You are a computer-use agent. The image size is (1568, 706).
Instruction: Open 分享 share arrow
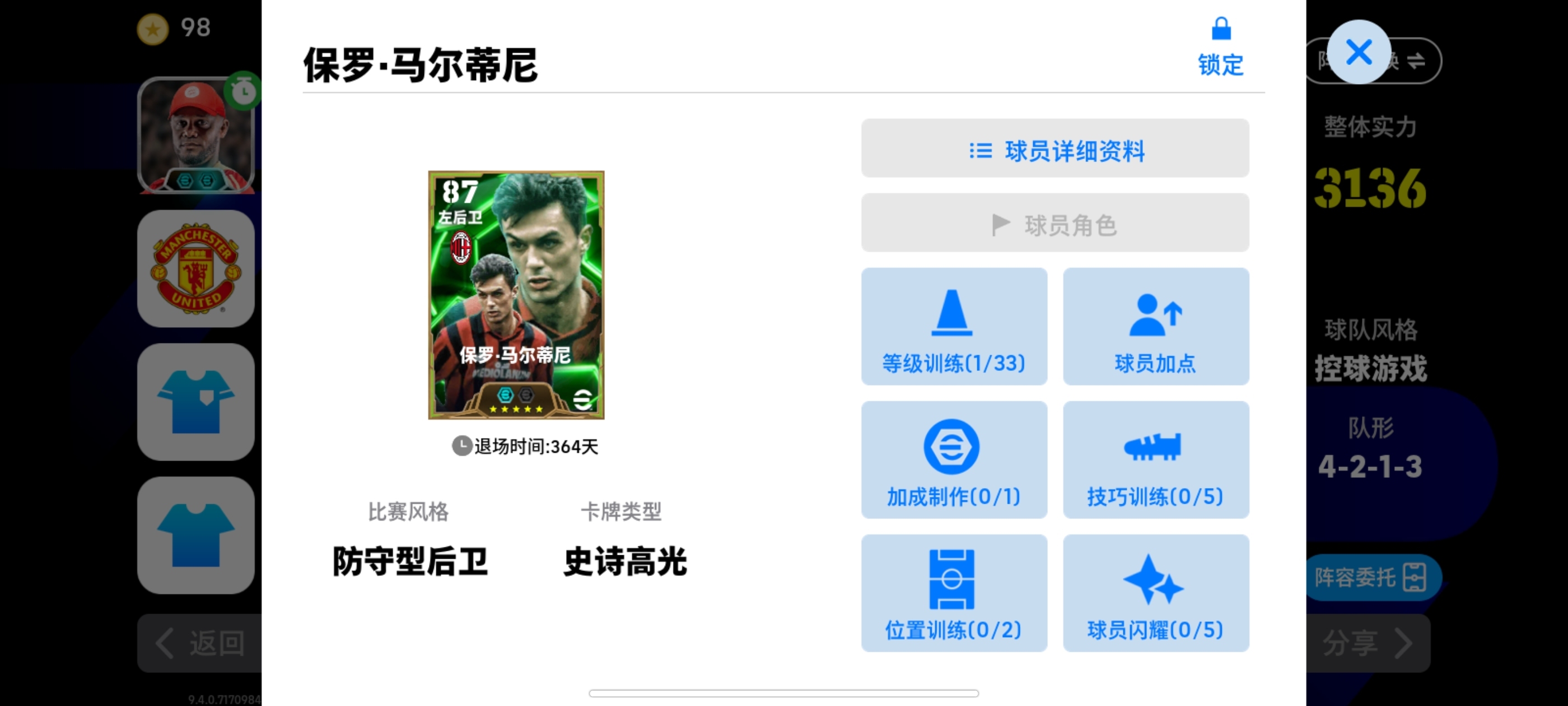pyautogui.click(x=1368, y=643)
